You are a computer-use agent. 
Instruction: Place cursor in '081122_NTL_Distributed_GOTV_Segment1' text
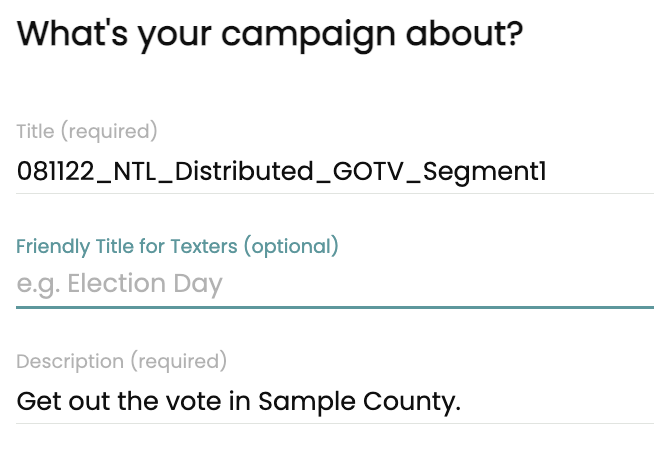(x=280, y=172)
